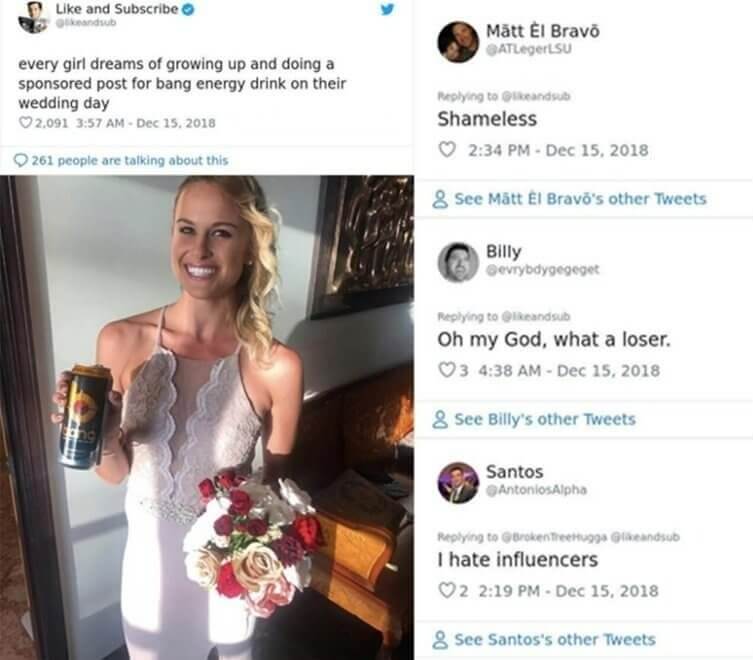Open Like and Subscribe profile avatar
This screenshot has height=660, width=753.
[33, 17]
